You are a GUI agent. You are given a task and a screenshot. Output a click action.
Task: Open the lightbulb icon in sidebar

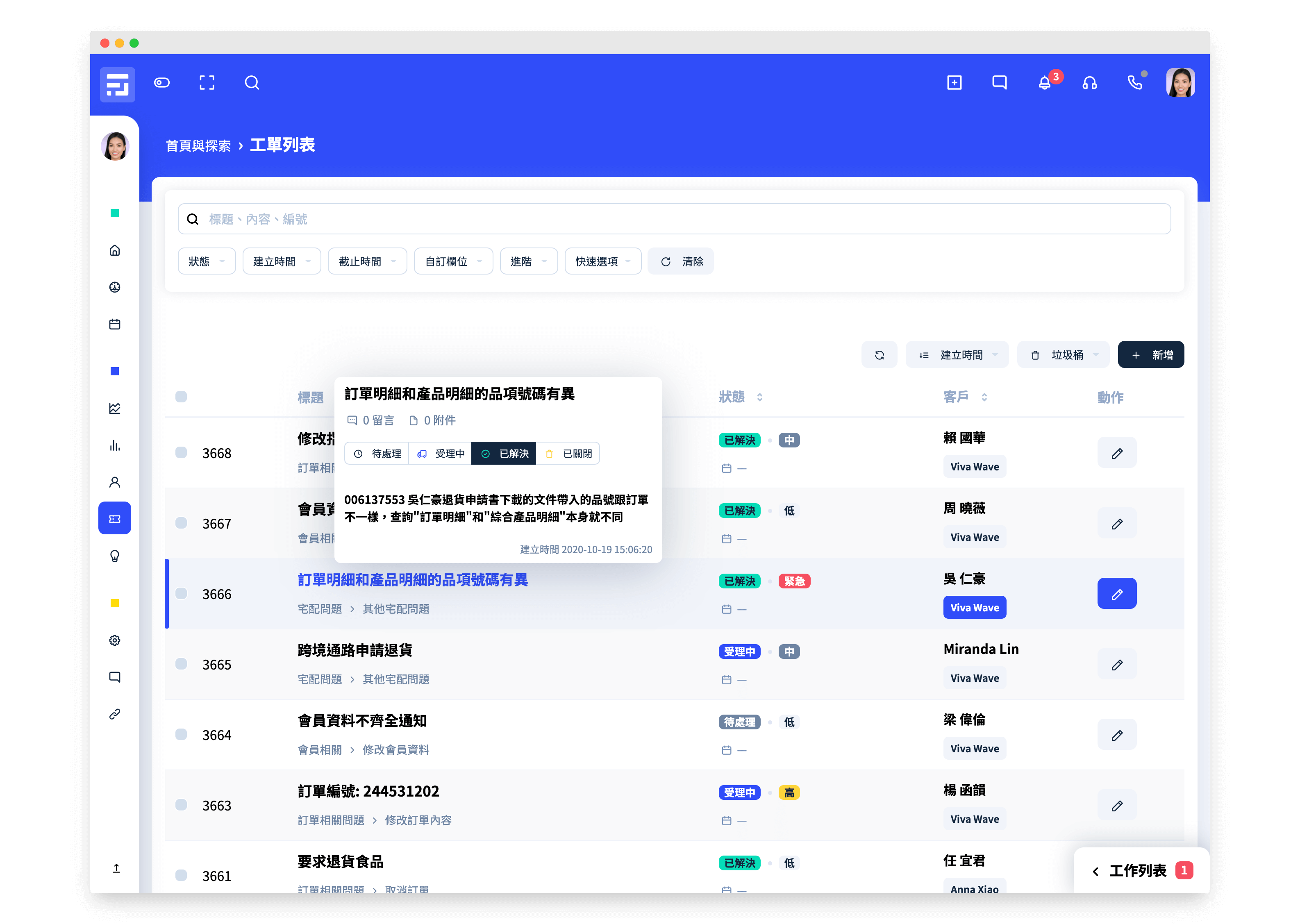[x=115, y=556]
